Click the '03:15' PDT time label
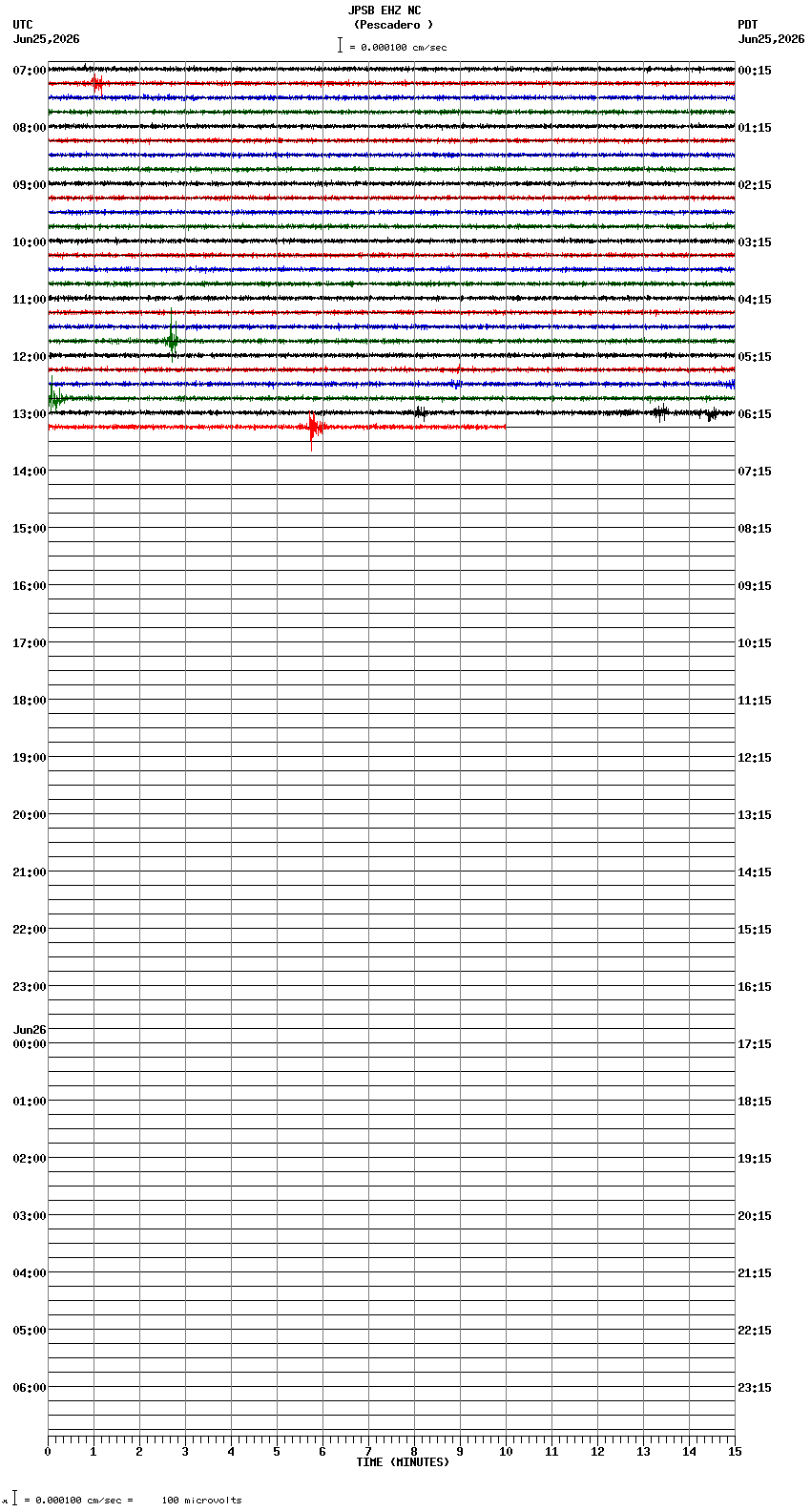811x1512 pixels. 755,242
